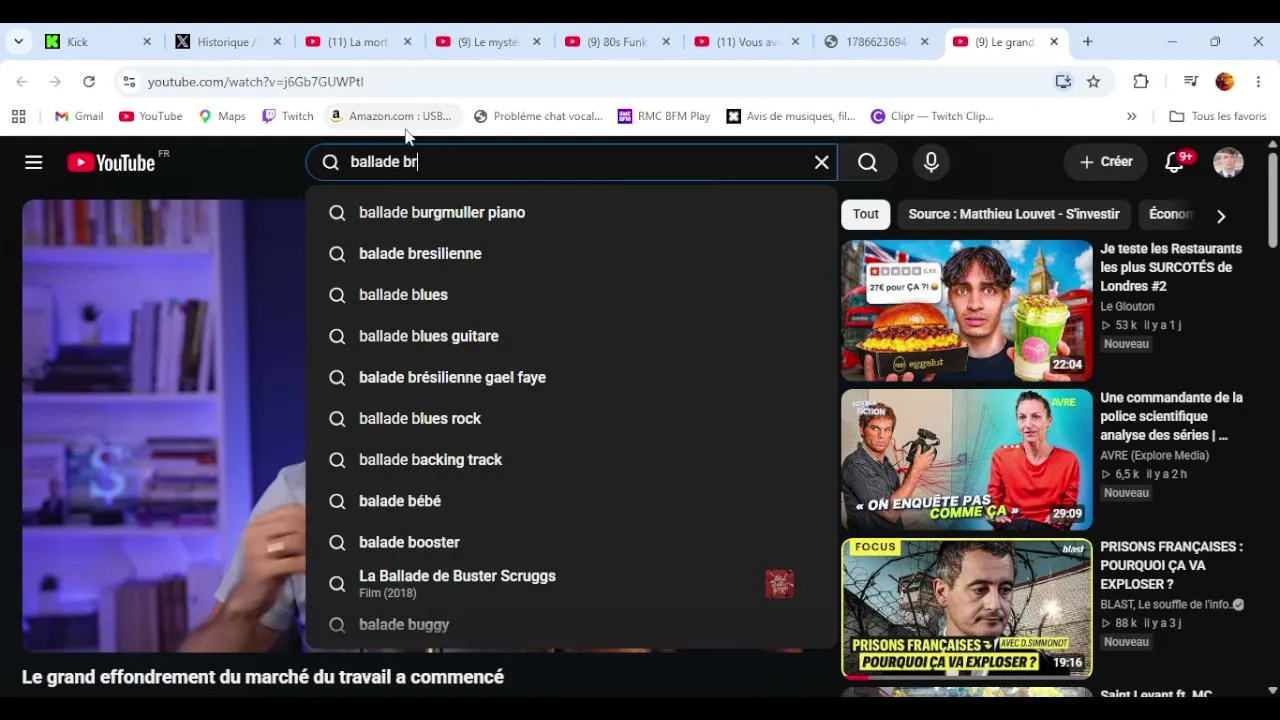Viewport: 1280px width, 720px height.
Task: Open the Le Glouton restaurants video thumbnail
Action: (967, 311)
